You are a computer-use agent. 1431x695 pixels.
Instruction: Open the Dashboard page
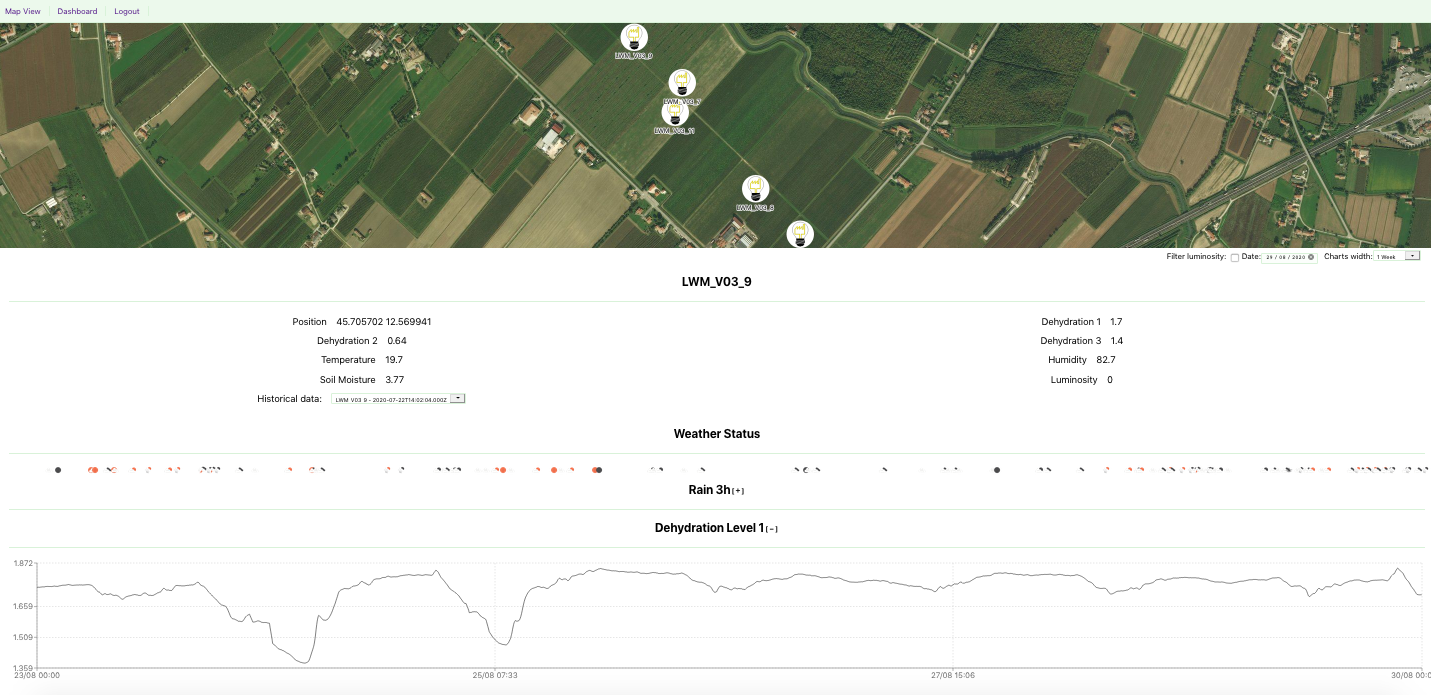click(77, 11)
